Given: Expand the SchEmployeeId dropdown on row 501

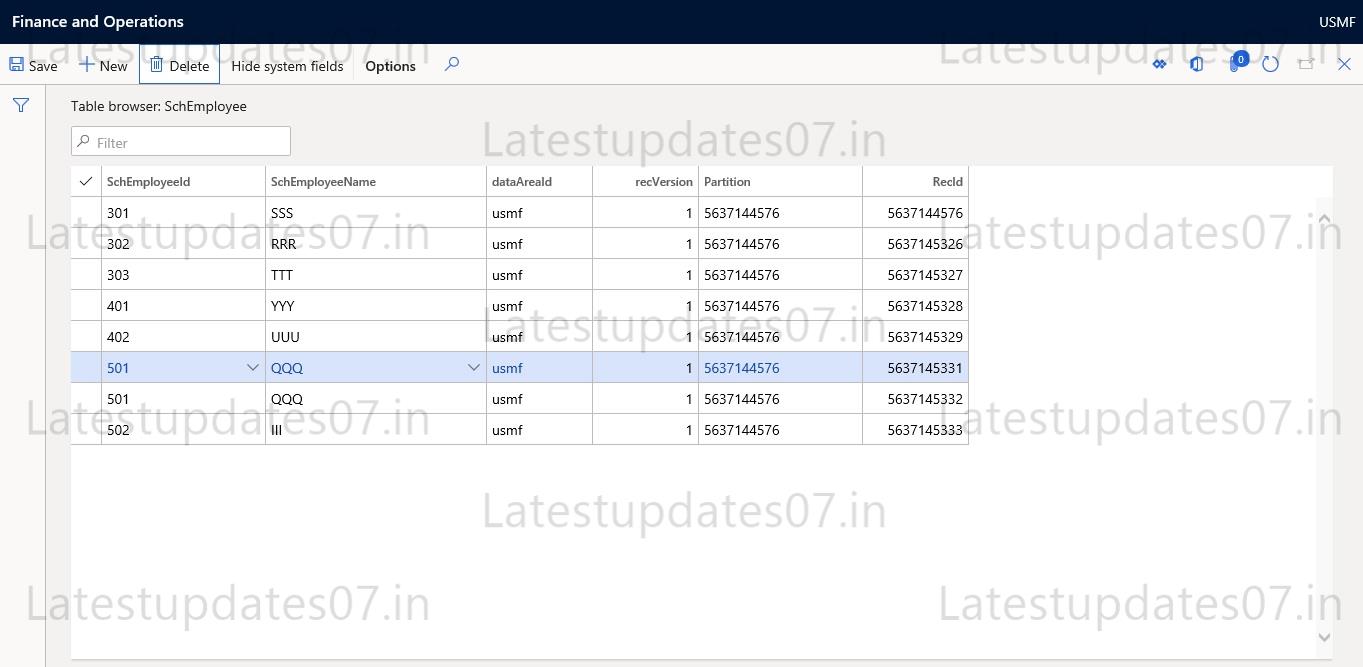Looking at the screenshot, I should tap(252, 367).
